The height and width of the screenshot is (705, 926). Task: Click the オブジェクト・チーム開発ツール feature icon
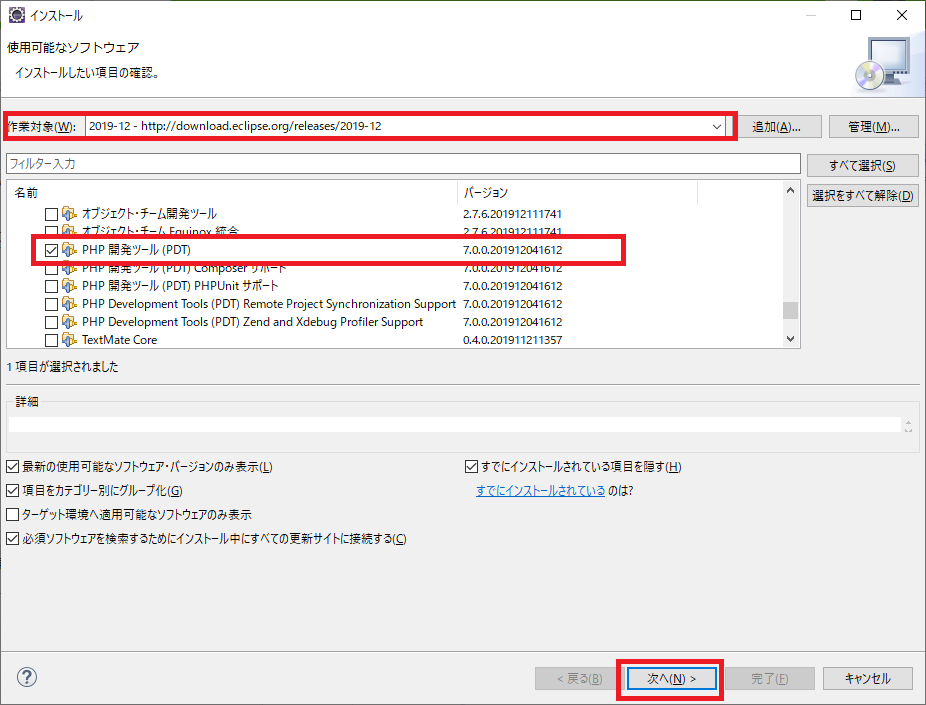(x=67, y=213)
